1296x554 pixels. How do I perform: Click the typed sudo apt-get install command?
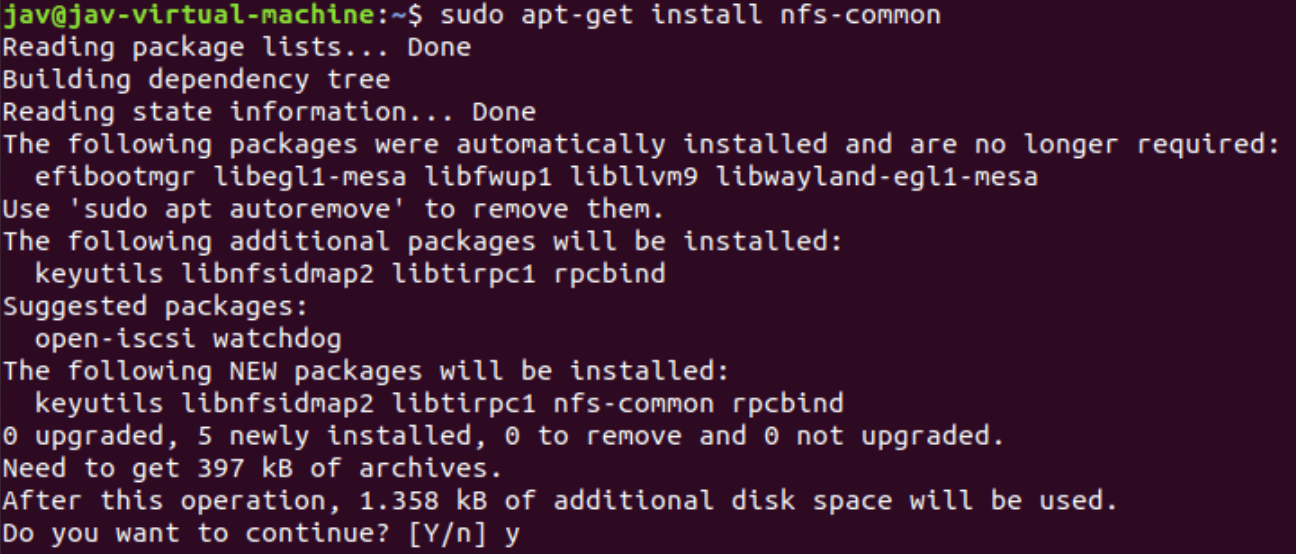689,15
